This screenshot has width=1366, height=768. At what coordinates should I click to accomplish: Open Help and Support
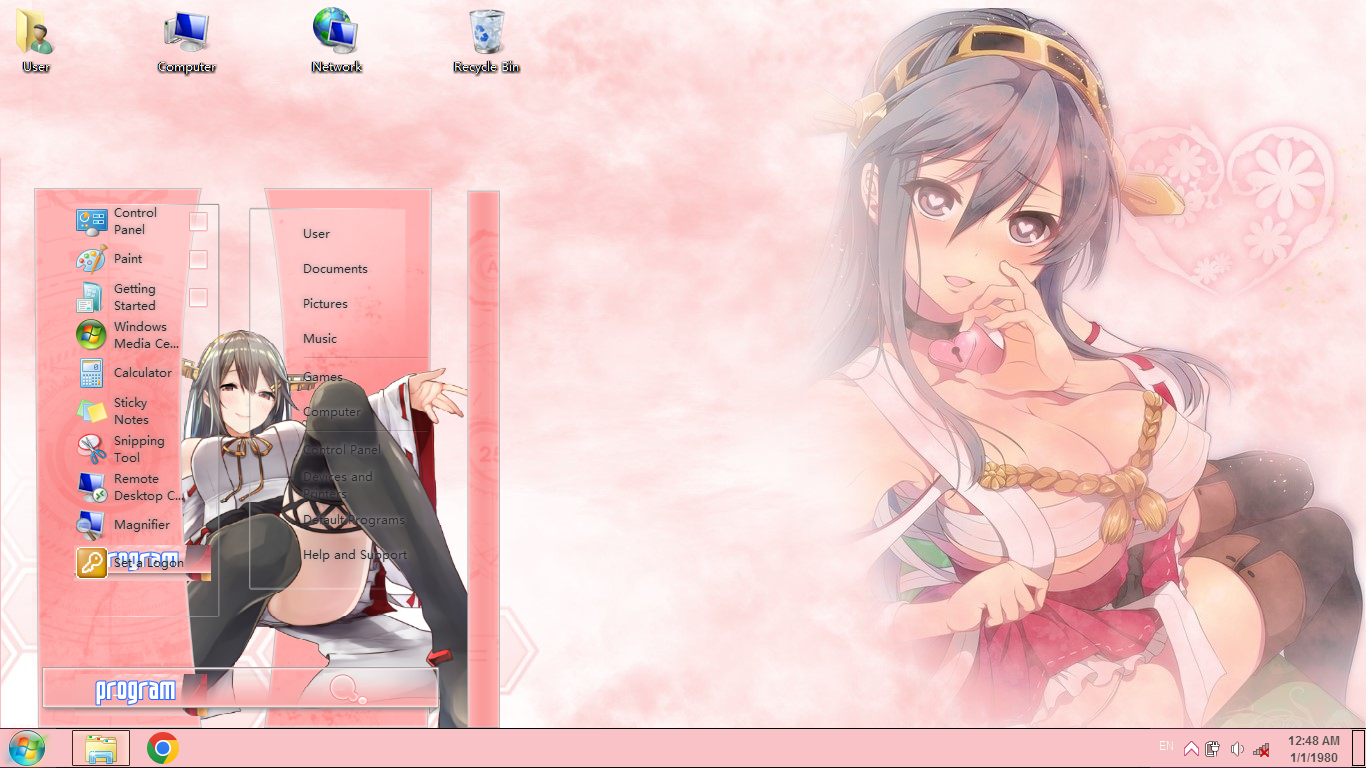pos(355,555)
